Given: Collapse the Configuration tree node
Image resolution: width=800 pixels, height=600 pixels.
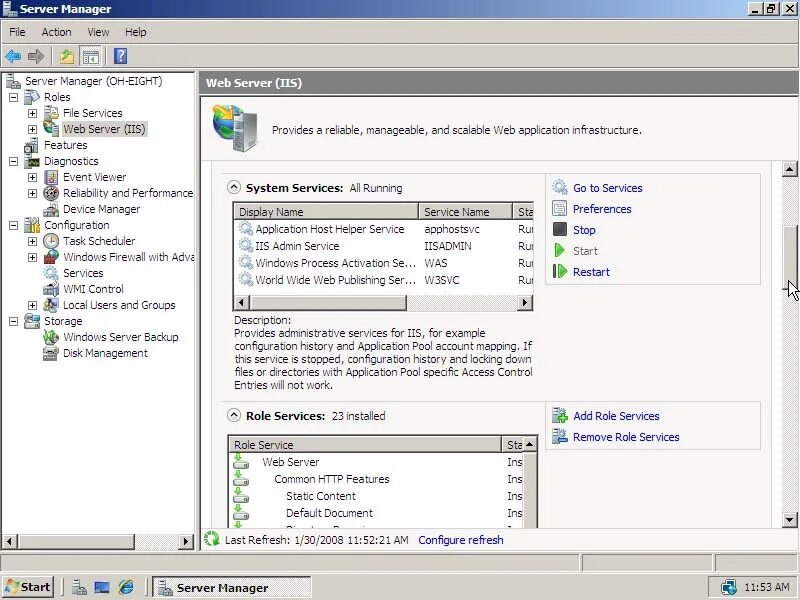Looking at the screenshot, I should click(x=14, y=225).
